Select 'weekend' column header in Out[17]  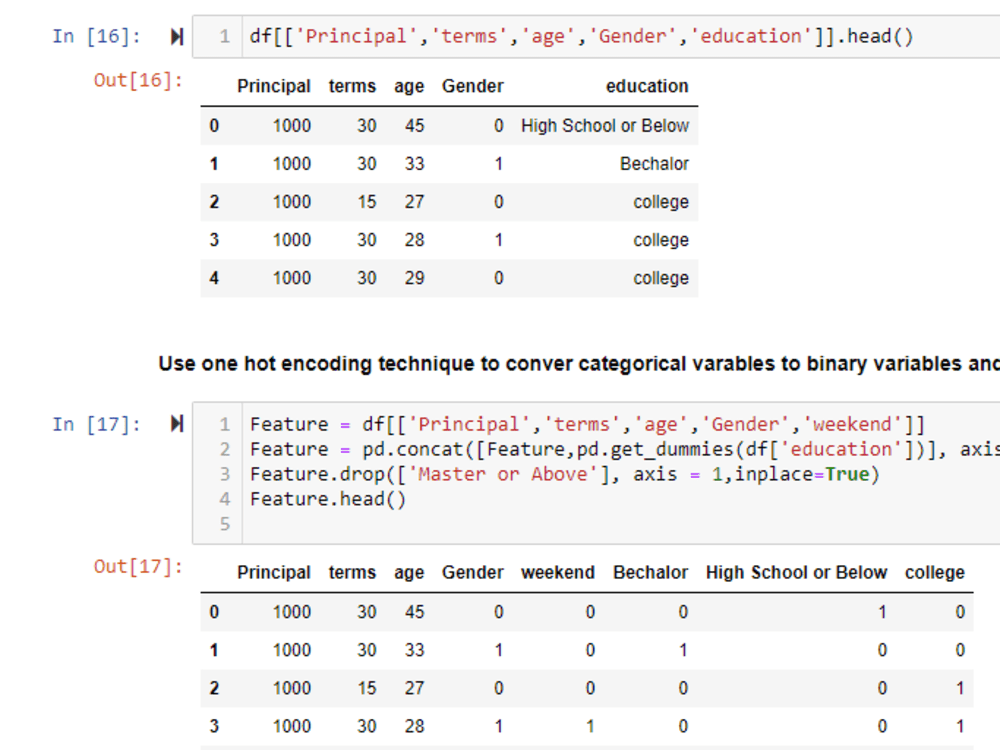click(557, 572)
